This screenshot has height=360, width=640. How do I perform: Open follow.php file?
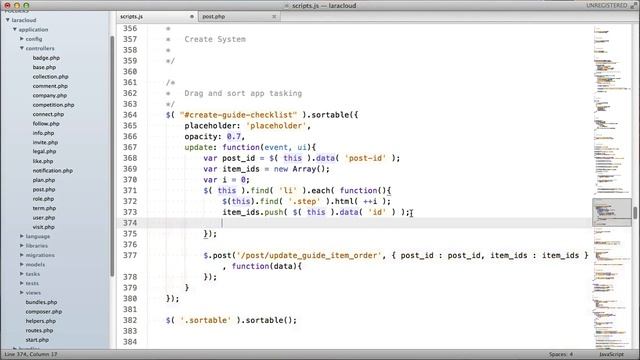(x=46, y=124)
